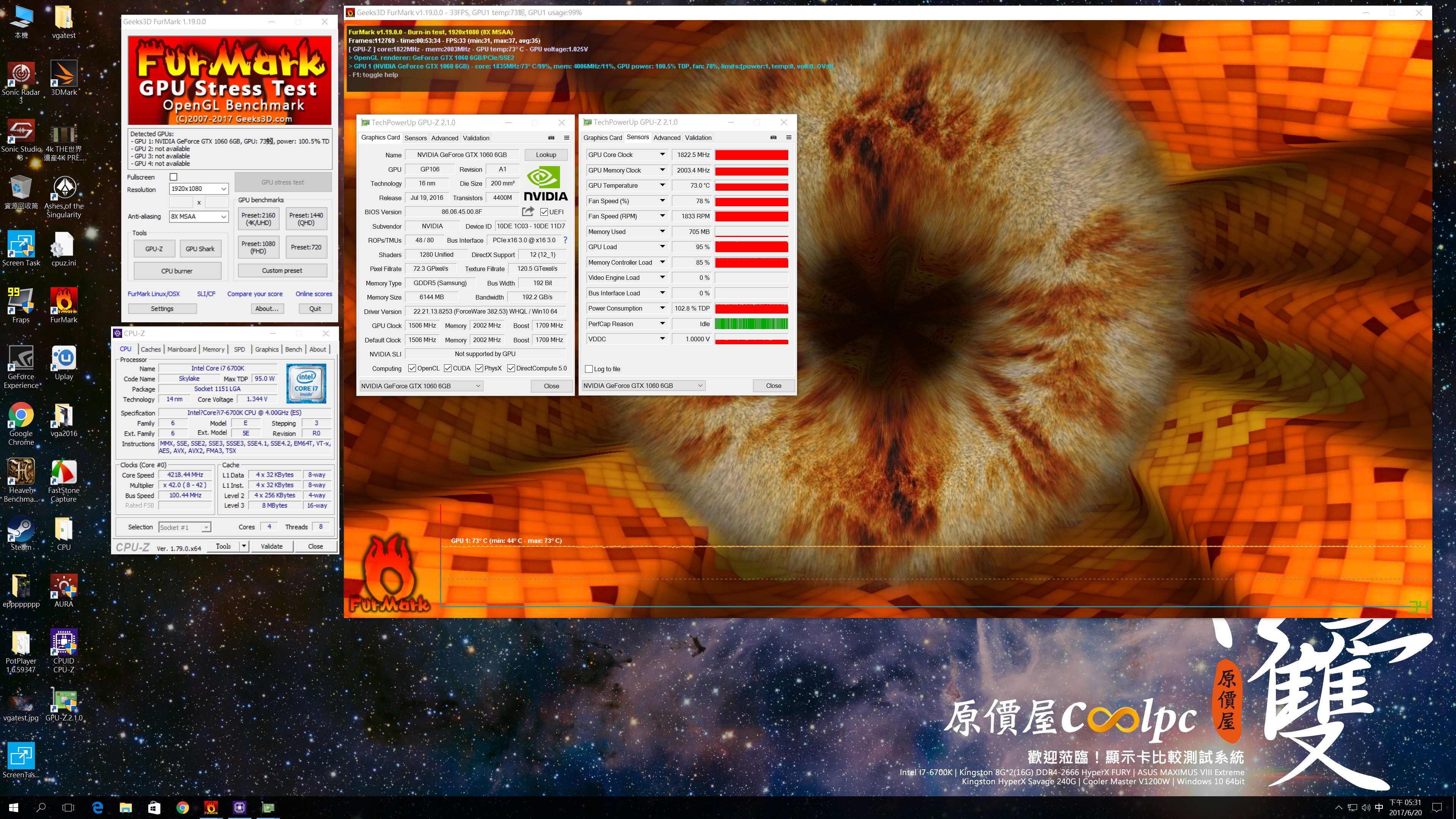Launch GPU Shark from FurMark tools
The width and height of the screenshot is (1456, 819).
200,249
